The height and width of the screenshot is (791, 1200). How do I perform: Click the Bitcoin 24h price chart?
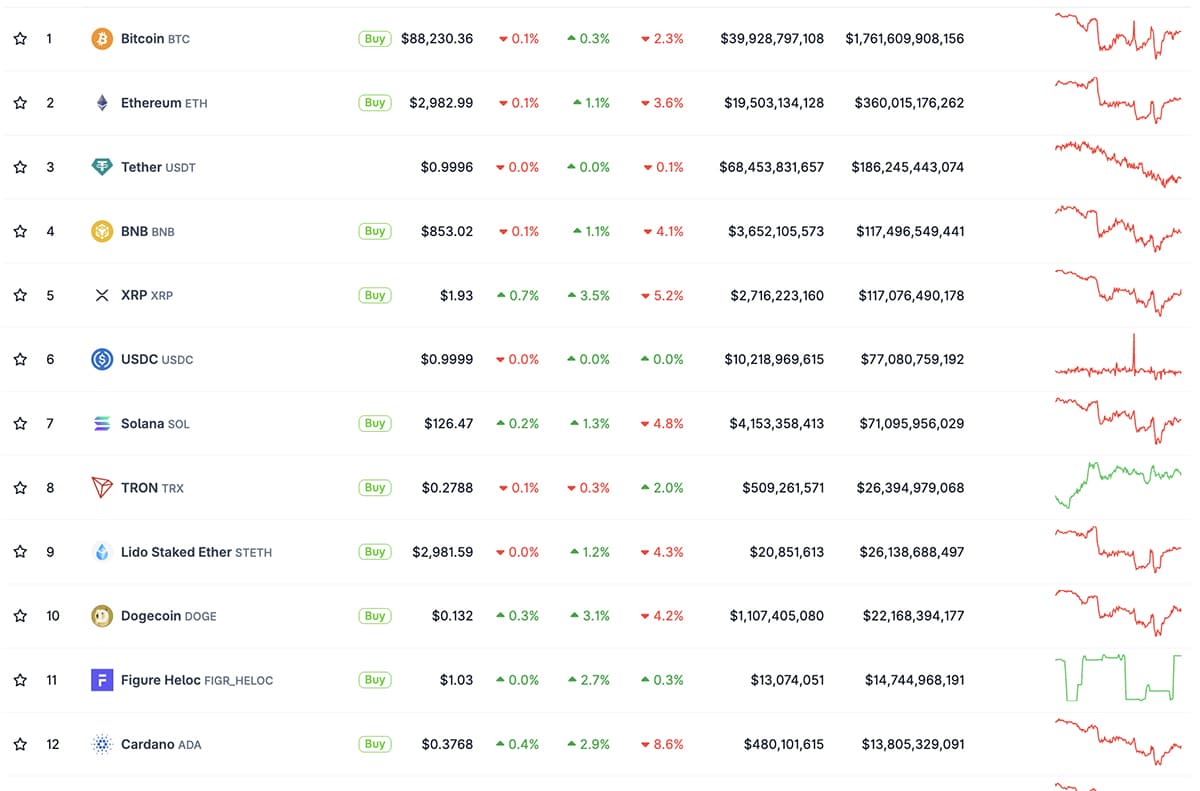click(x=1118, y=38)
